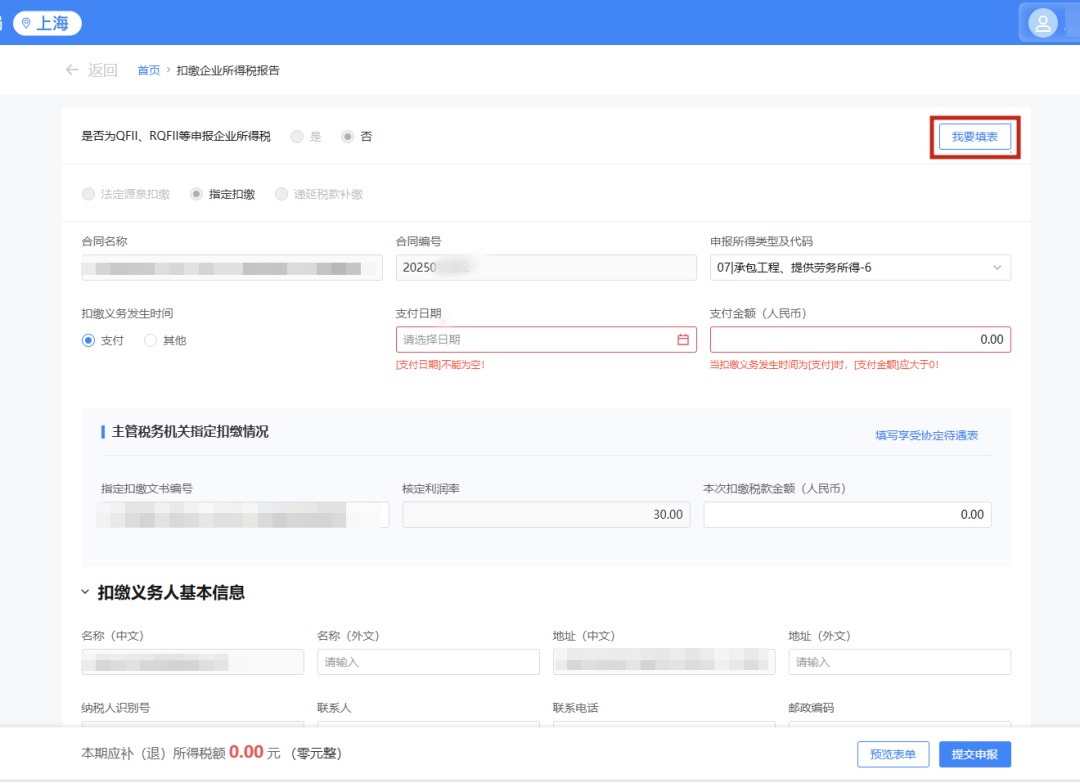This screenshot has width=1080, height=783.
Task: Click the 名称（外文） input field
Action: [x=428, y=662]
